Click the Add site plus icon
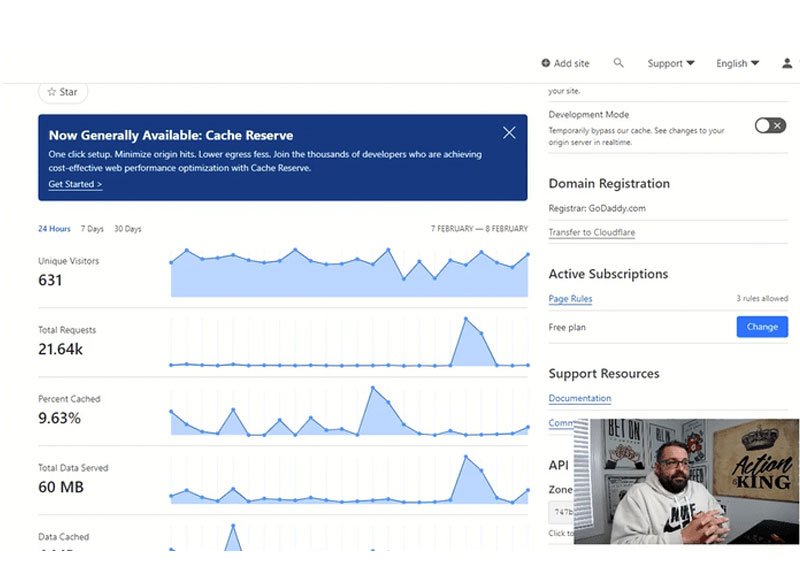The height and width of the screenshot is (572, 800). click(x=546, y=63)
